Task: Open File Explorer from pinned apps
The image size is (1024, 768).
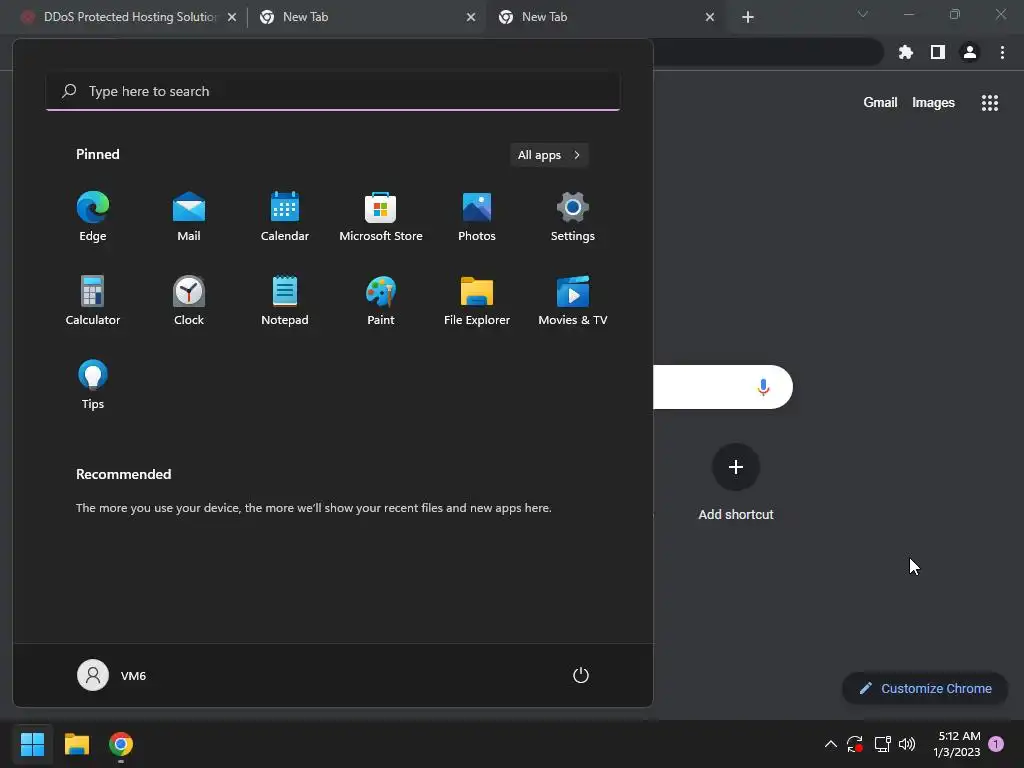Action: pyautogui.click(x=477, y=300)
